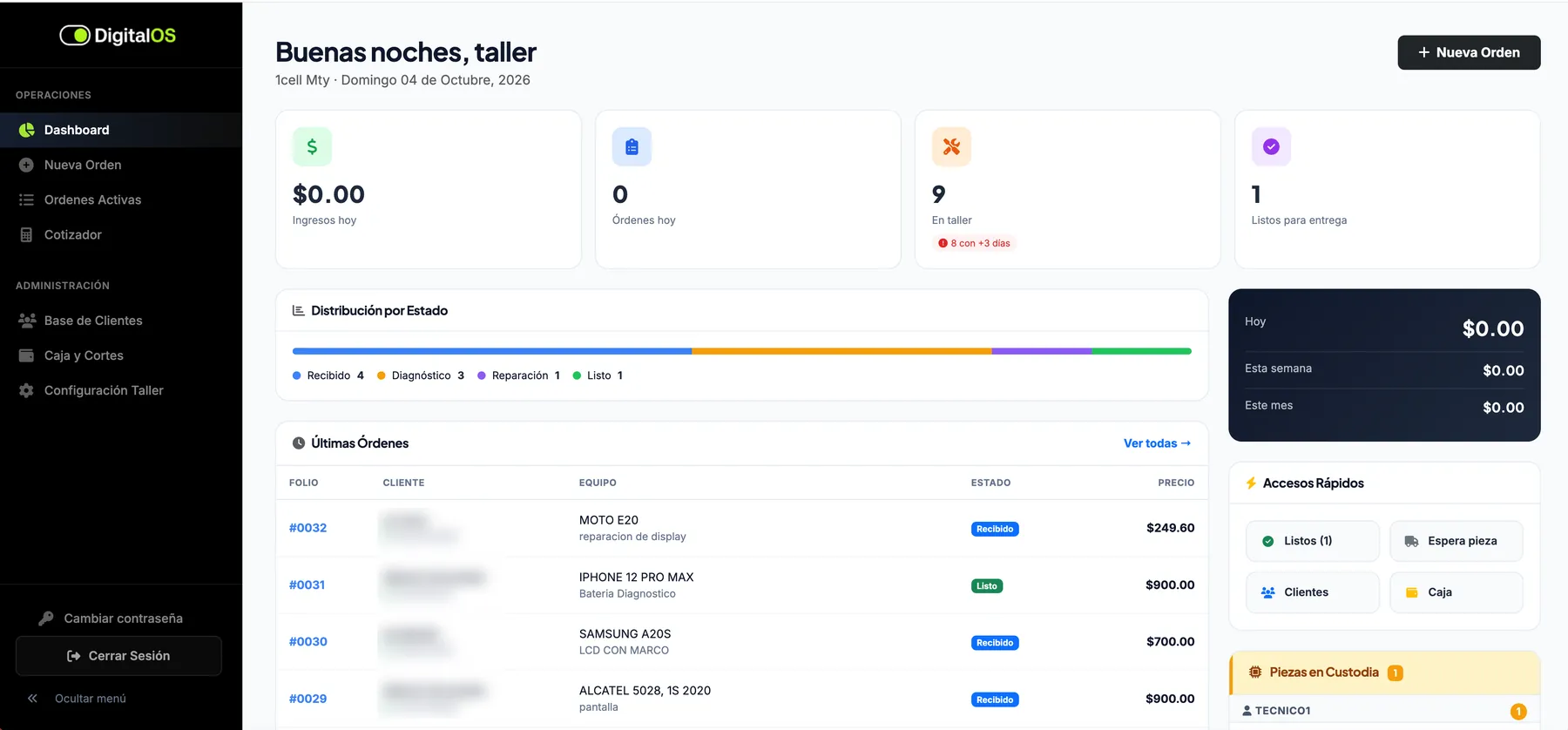The width and height of the screenshot is (1568, 730).
Task: Go to Ordenes Activas
Action: click(121, 199)
